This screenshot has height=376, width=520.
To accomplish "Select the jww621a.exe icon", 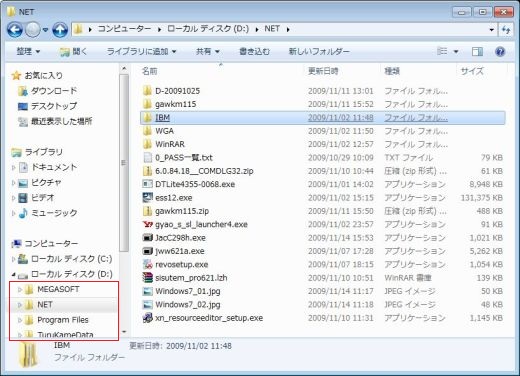I will [147, 251].
